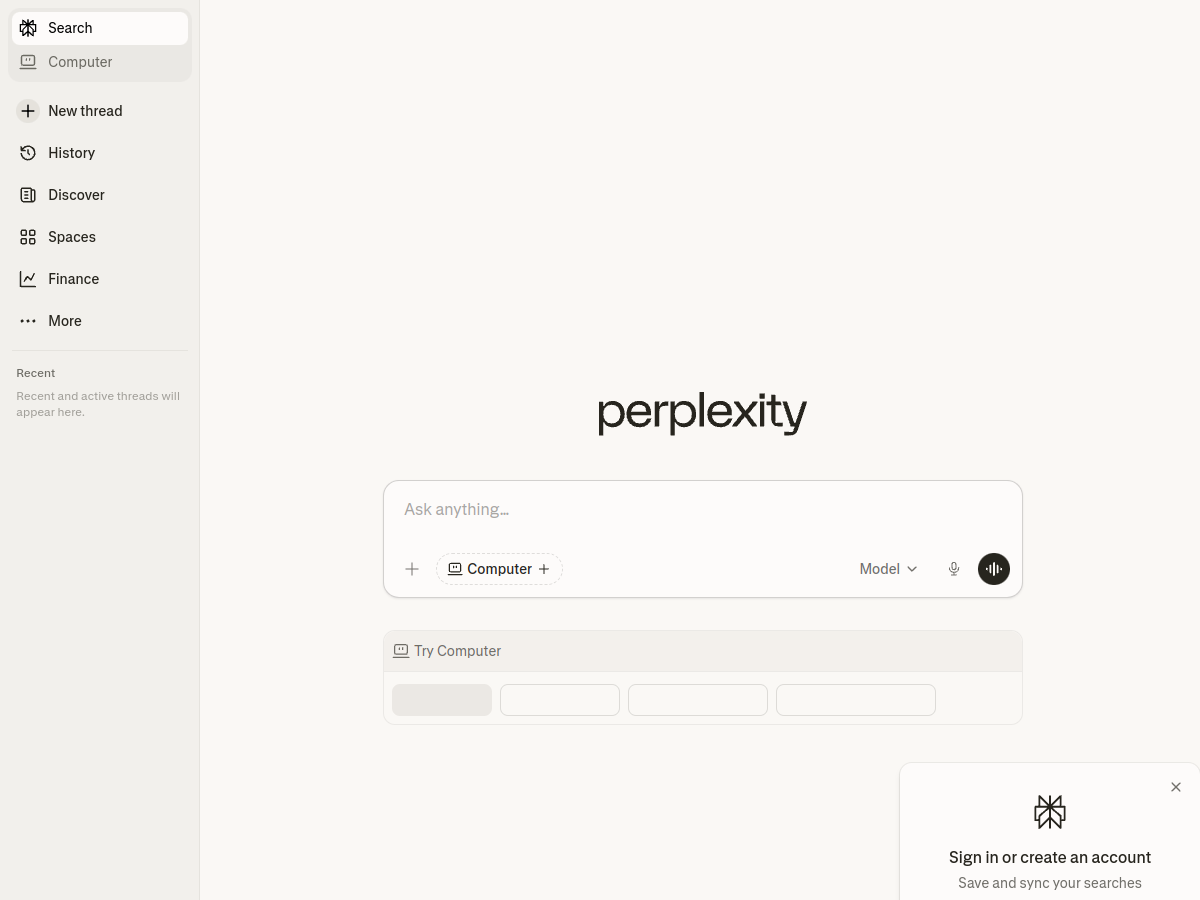The width and height of the screenshot is (1200, 900).
Task: Click the plus icon to attach files
Action: (x=411, y=568)
